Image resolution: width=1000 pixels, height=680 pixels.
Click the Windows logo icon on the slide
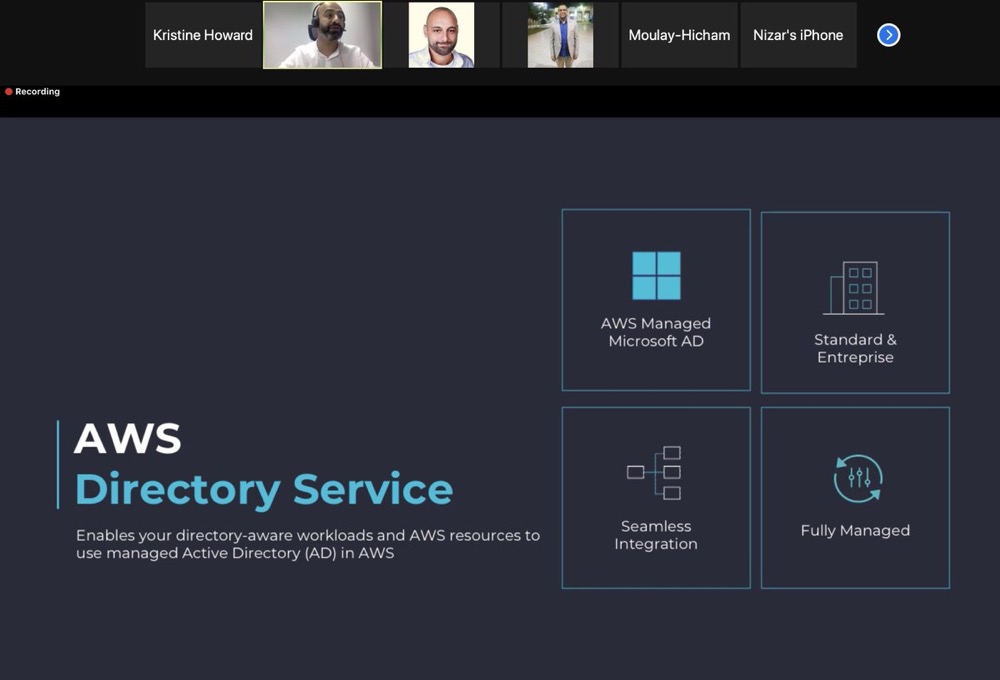656,276
